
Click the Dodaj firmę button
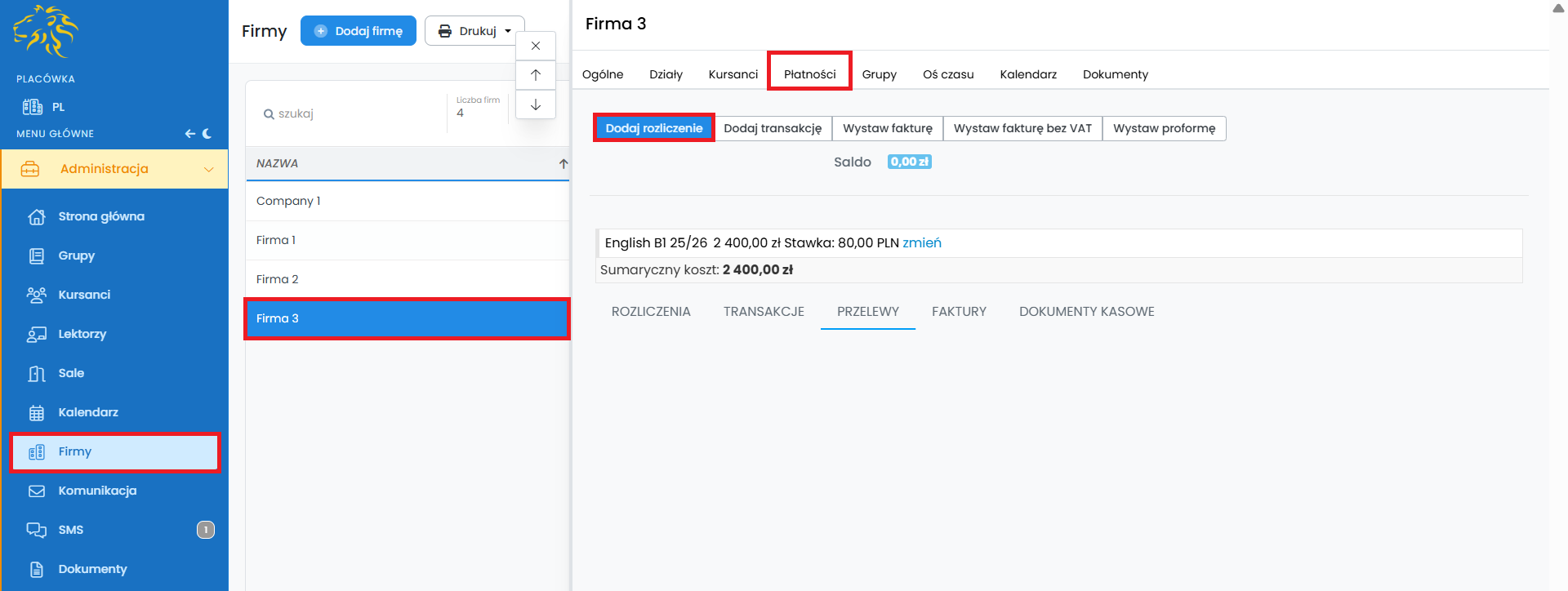359,31
